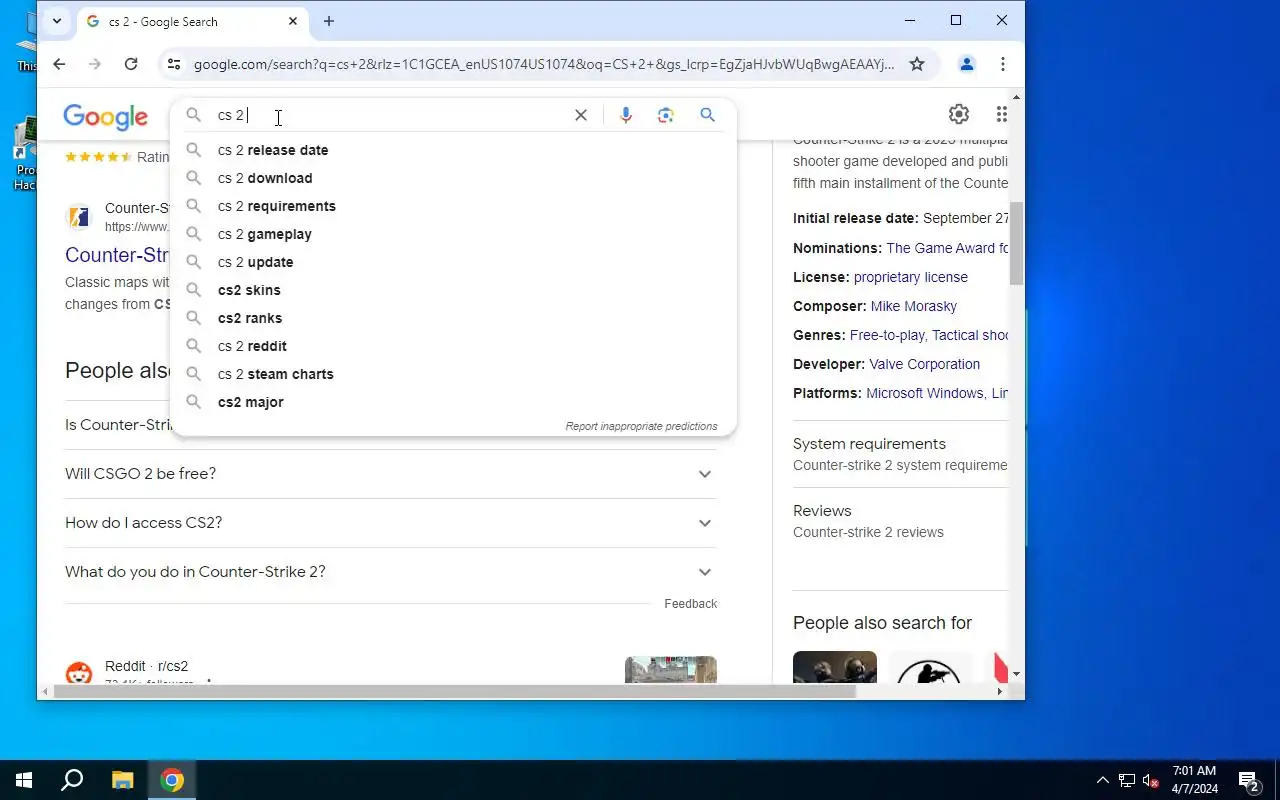Click the vertical scrollbar thumb
This screenshot has height=800, width=1280.
(x=1016, y=243)
